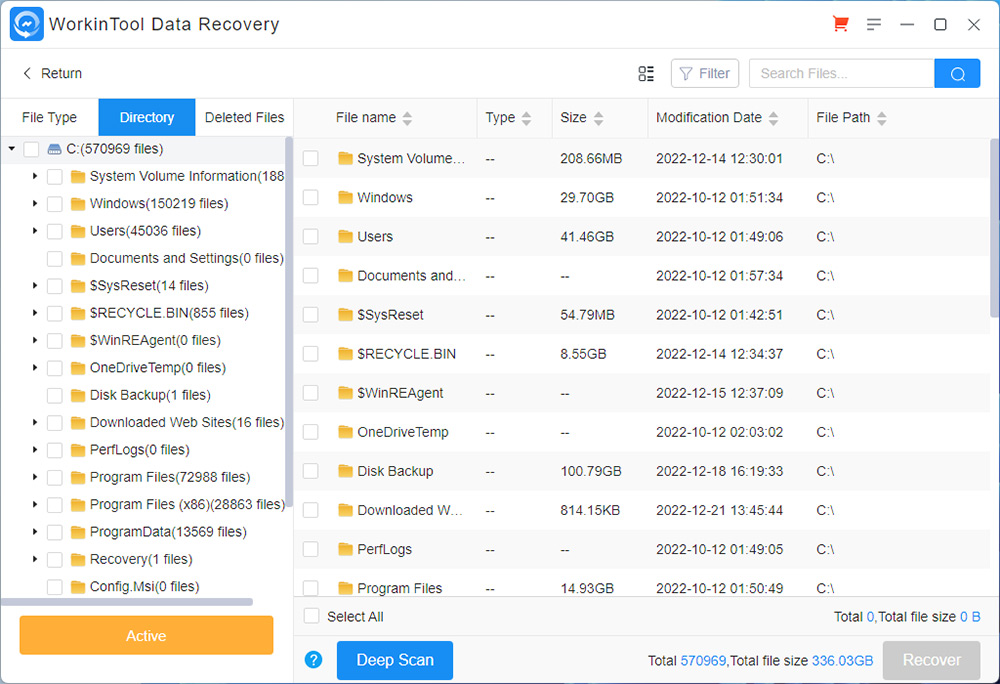Click the WorkinTool app logo icon
This screenshot has width=1000, height=684.
pos(27,24)
